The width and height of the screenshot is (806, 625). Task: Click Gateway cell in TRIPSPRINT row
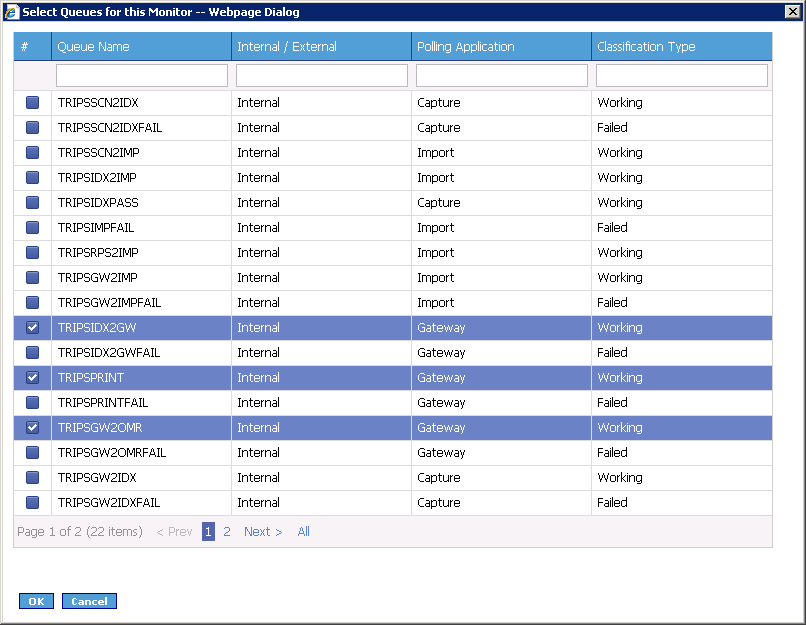point(501,378)
